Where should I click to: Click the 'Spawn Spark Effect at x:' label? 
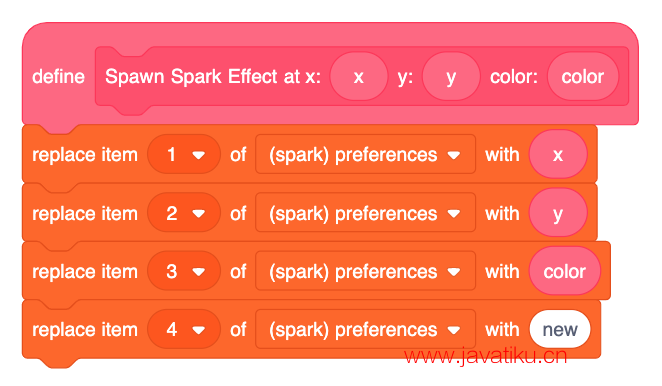[x=213, y=76]
